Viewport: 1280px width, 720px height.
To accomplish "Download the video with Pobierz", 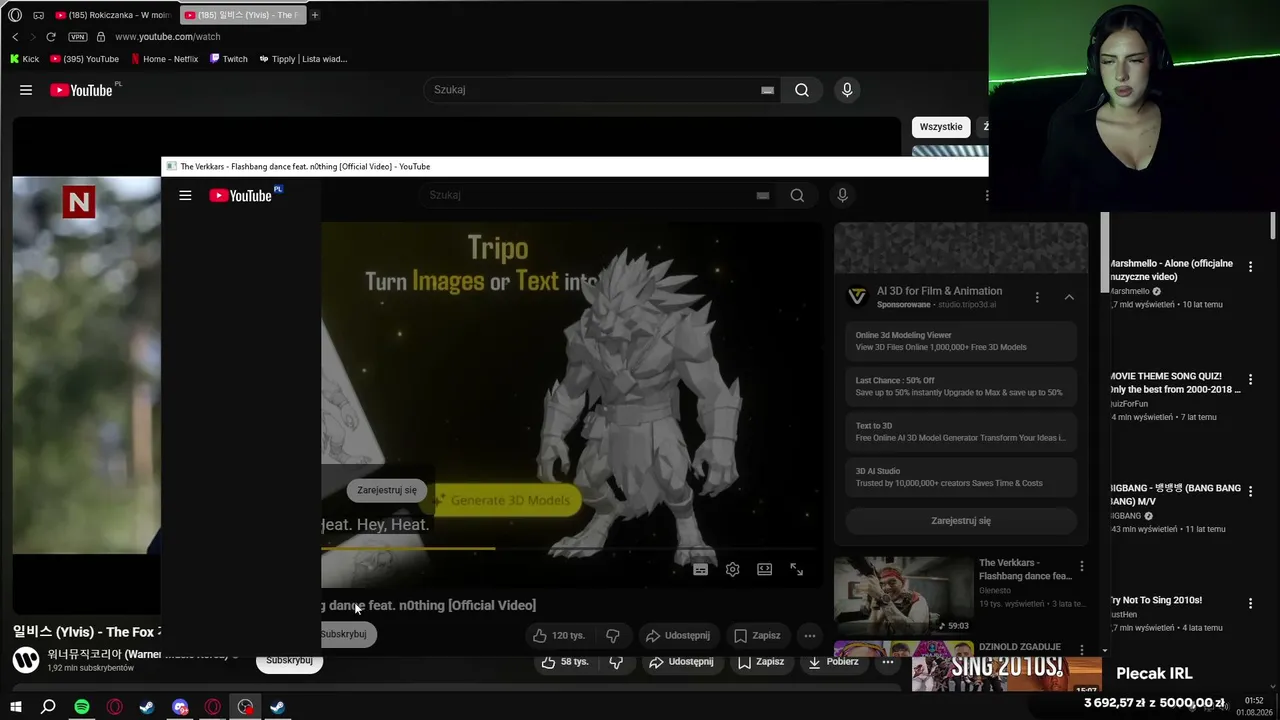I will click(x=834, y=662).
